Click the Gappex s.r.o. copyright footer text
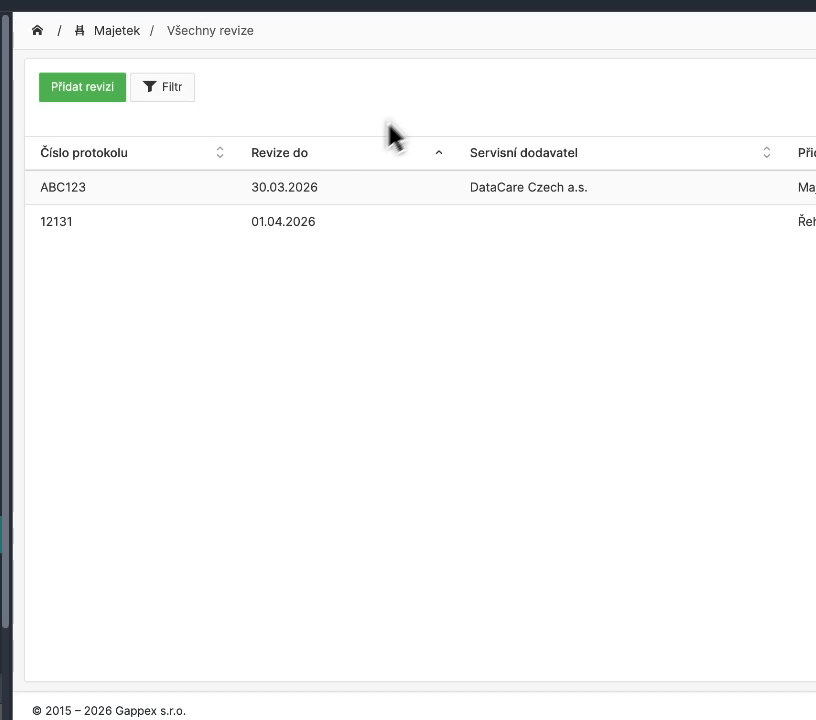Screen dimensions: 816x720 (109, 711)
